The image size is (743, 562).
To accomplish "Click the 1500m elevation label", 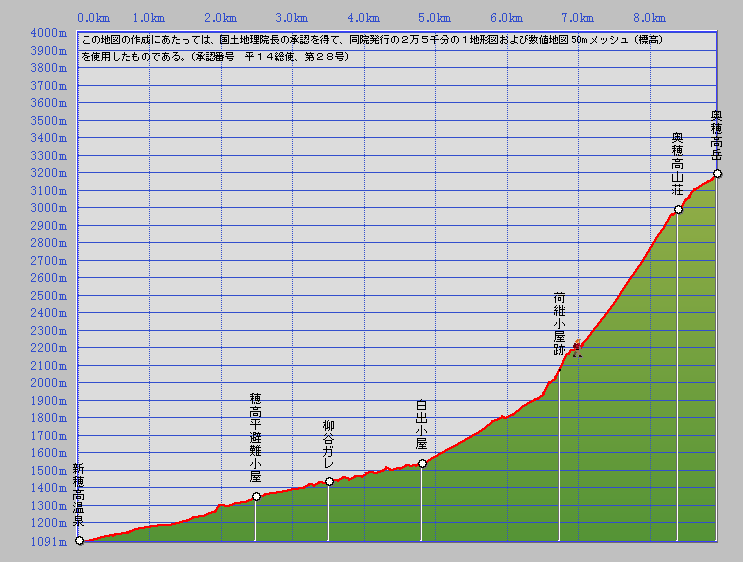I will (x=49, y=471).
